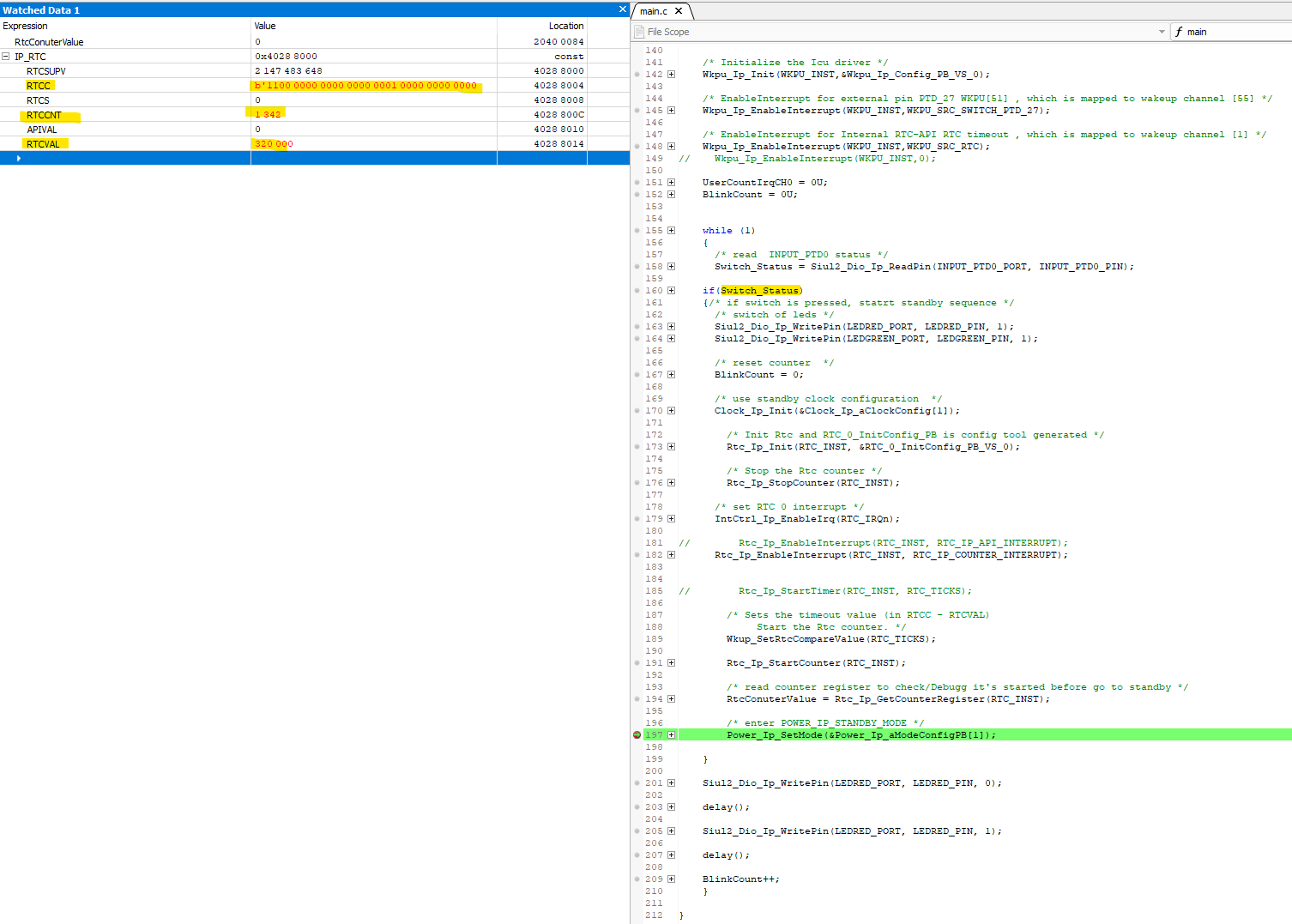Expand the fold box on line 160
The width and height of the screenshot is (1292, 924).
click(x=672, y=291)
